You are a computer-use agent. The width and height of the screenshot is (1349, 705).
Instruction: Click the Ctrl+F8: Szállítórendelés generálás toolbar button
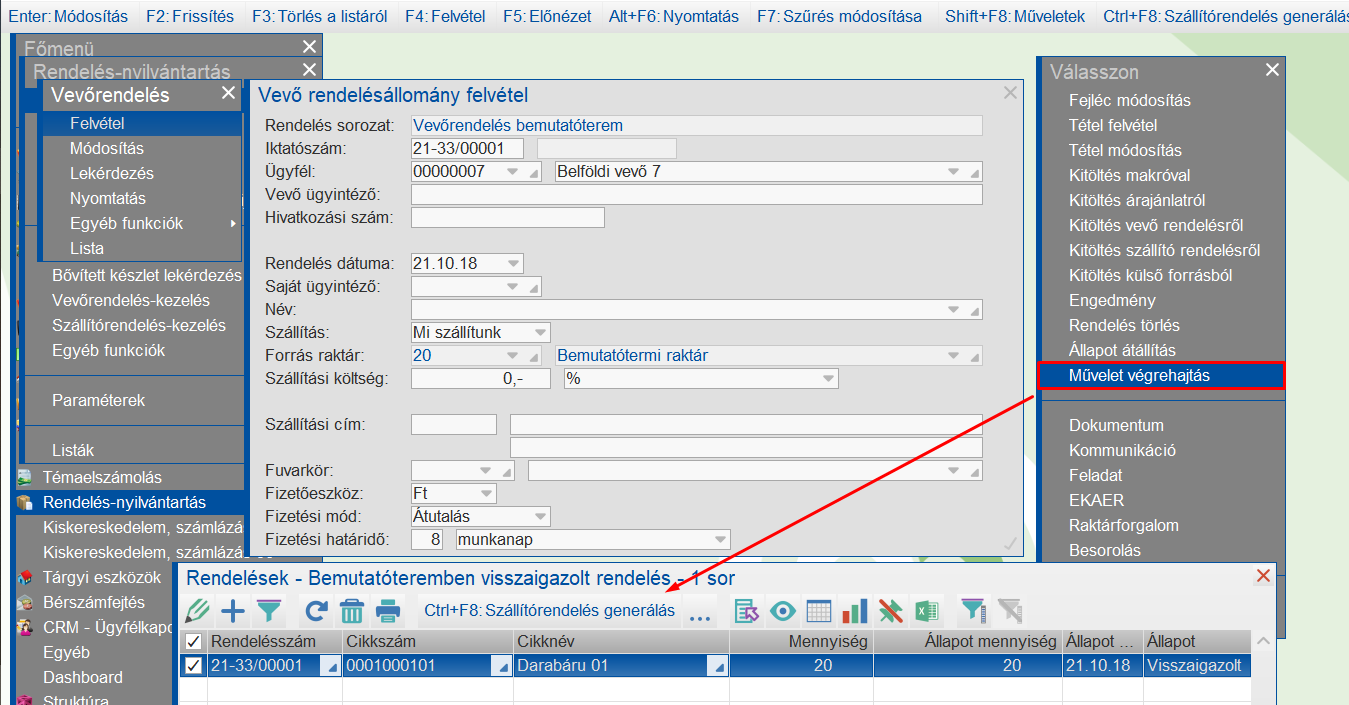(x=549, y=610)
